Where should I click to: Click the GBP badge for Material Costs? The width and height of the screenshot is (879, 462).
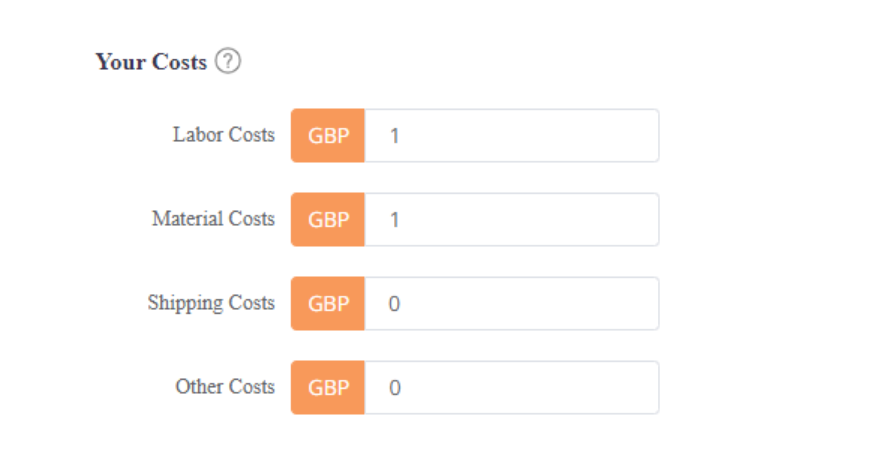(x=328, y=219)
